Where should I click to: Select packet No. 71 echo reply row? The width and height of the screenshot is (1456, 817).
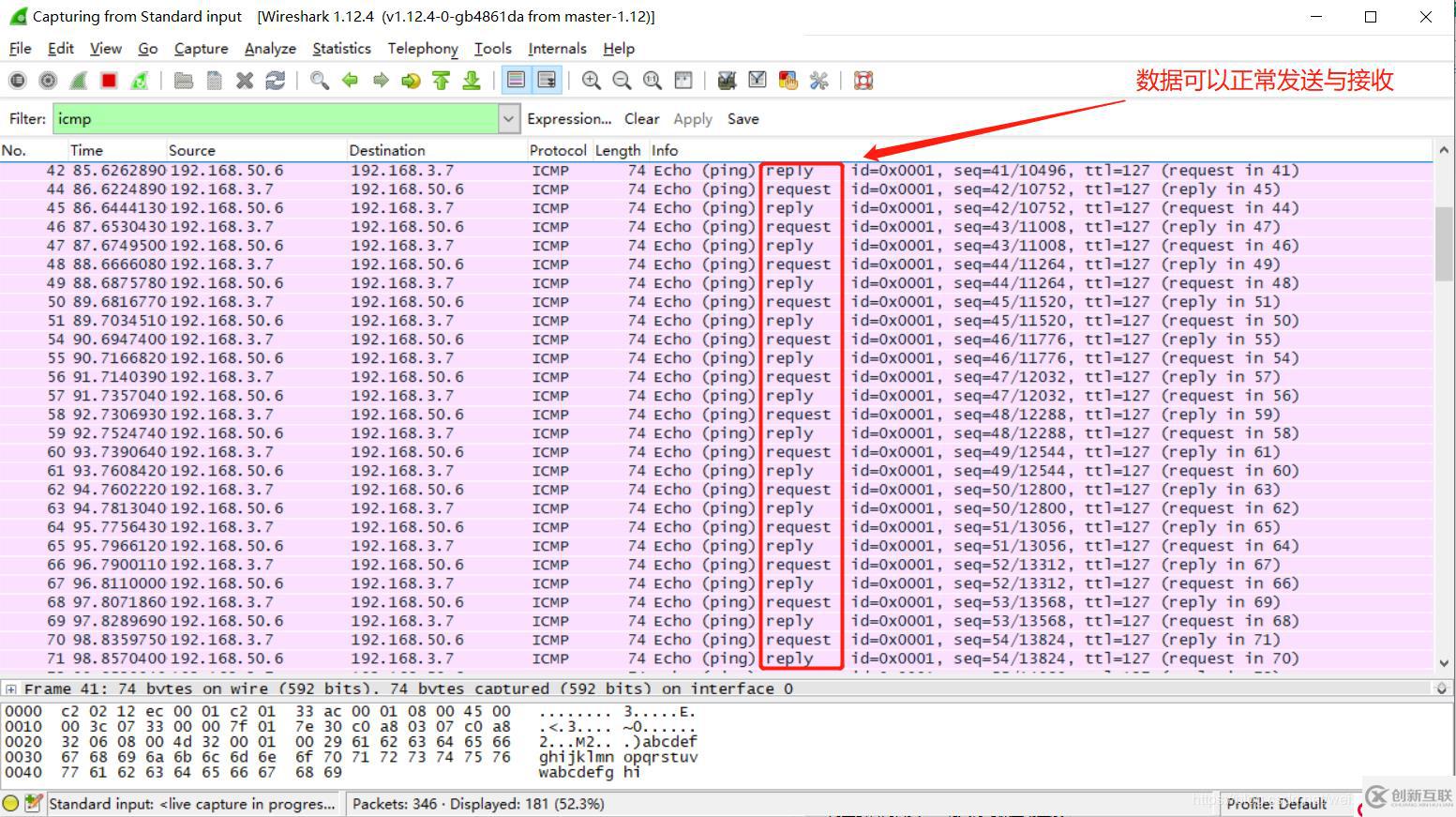(716, 658)
